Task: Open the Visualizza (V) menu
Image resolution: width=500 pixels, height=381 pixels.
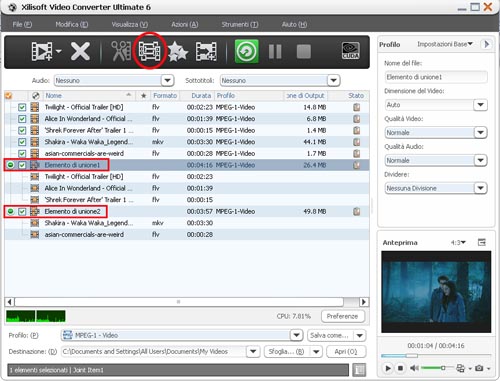Action: 130,24
